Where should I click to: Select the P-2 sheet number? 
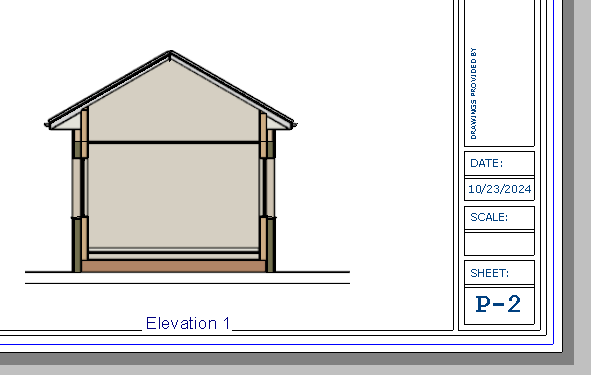(499, 304)
